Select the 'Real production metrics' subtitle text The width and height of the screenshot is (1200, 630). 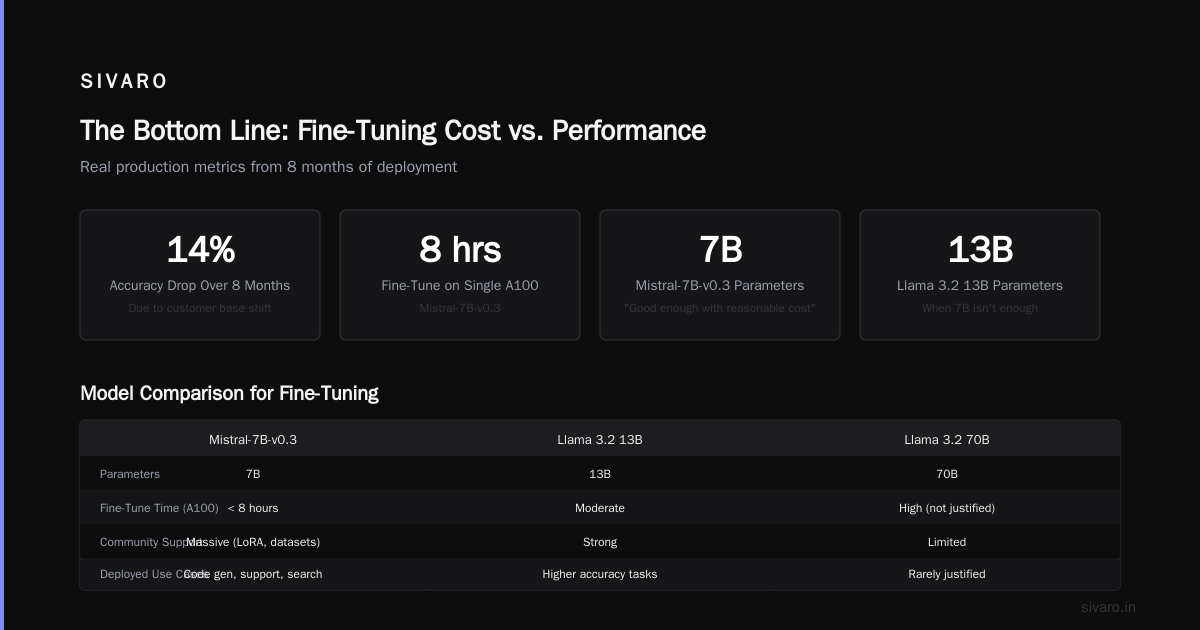coord(268,167)
